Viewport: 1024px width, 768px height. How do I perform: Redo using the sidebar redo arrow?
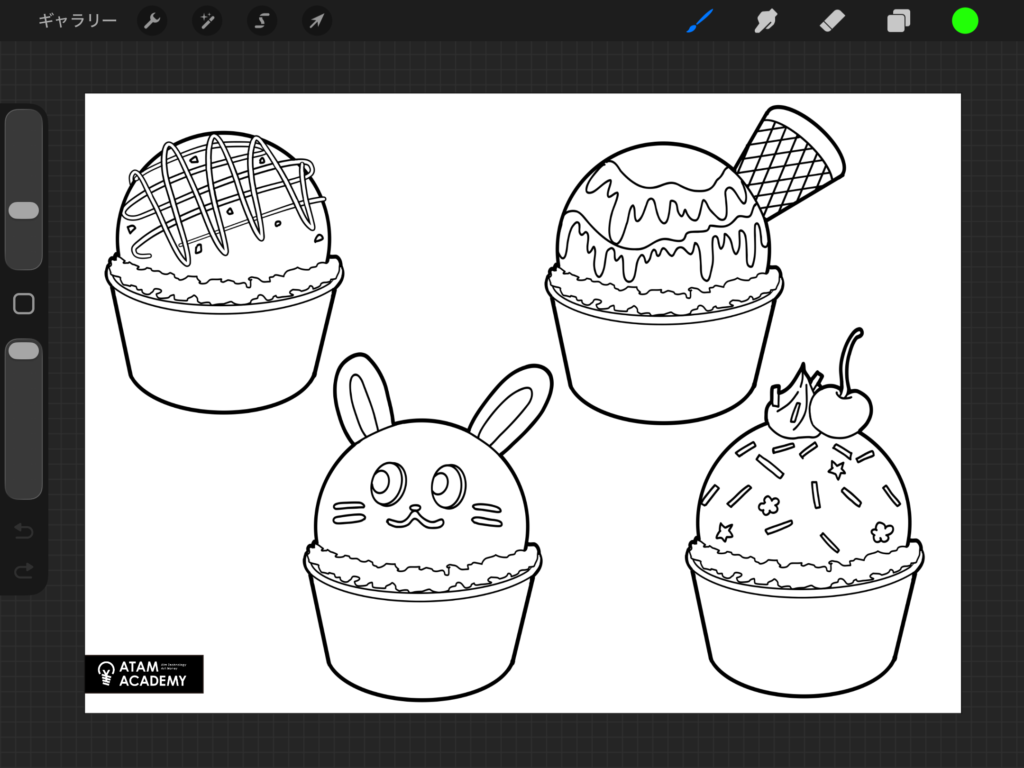coord(24,570)
